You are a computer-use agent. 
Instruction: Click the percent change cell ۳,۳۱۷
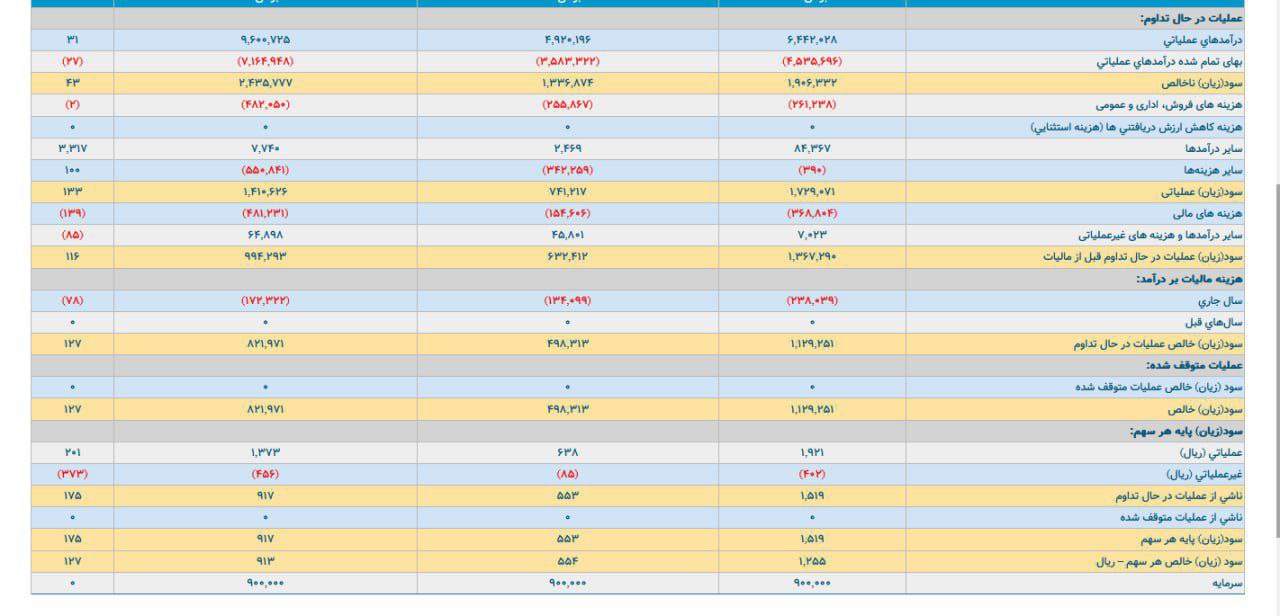[72, 148]
